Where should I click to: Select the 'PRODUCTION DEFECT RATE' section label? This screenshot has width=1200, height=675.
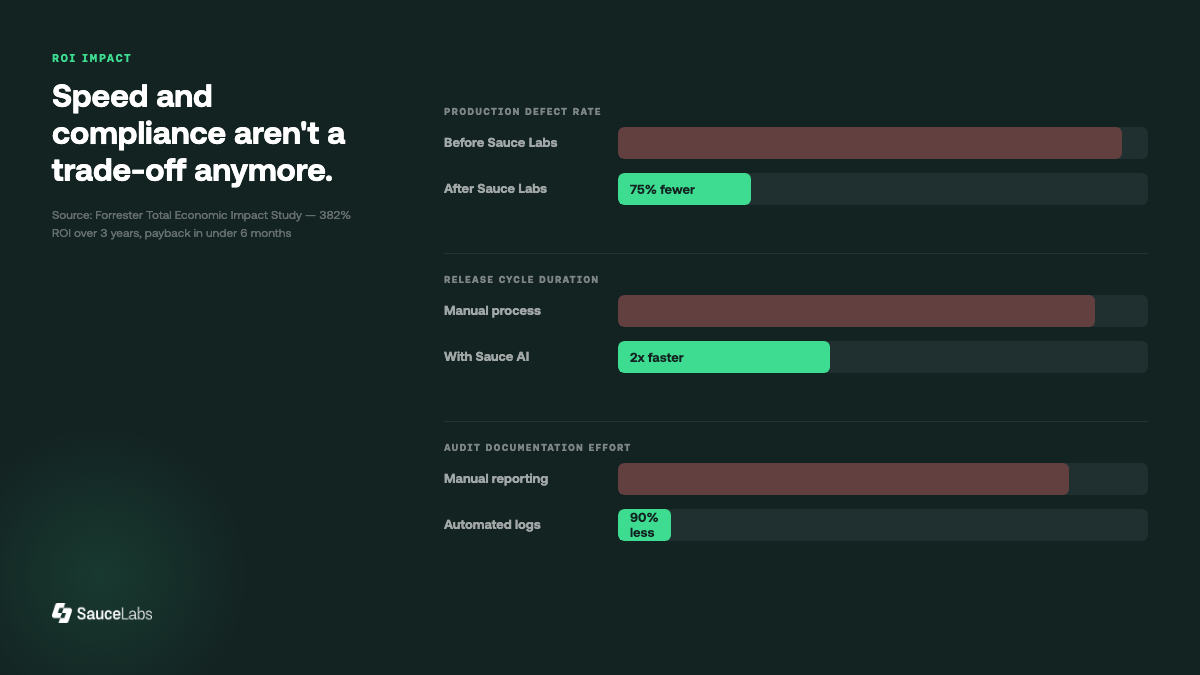[x=523, y=112]
